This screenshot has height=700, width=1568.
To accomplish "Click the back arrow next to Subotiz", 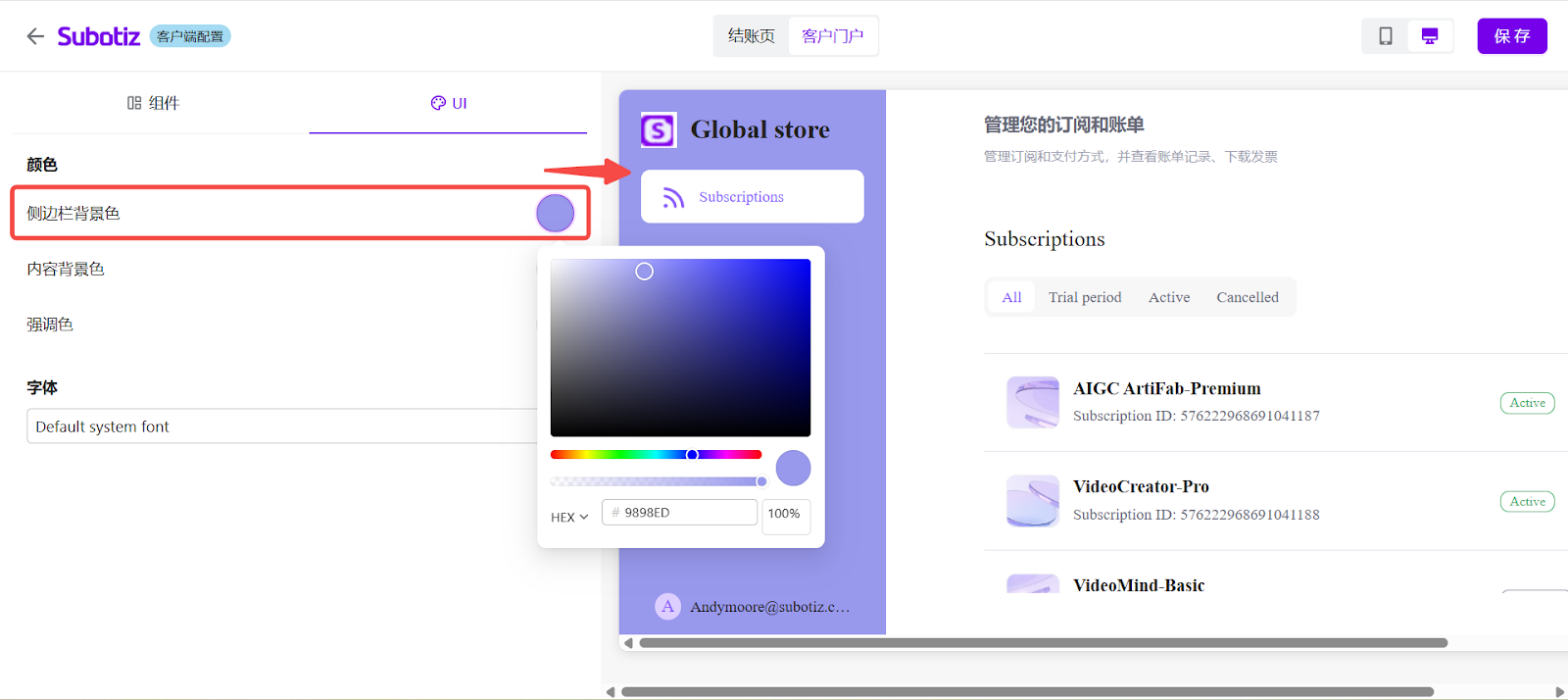I will point(35,36).
